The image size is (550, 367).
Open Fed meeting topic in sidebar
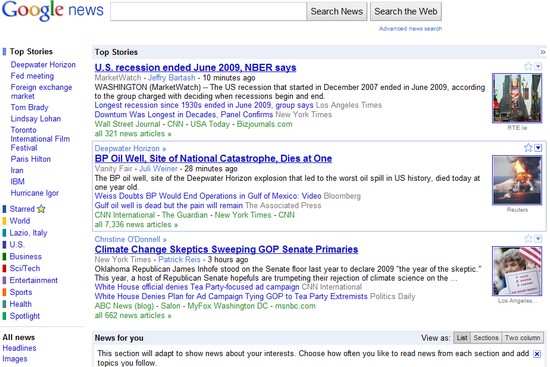(x=32, y=76)
